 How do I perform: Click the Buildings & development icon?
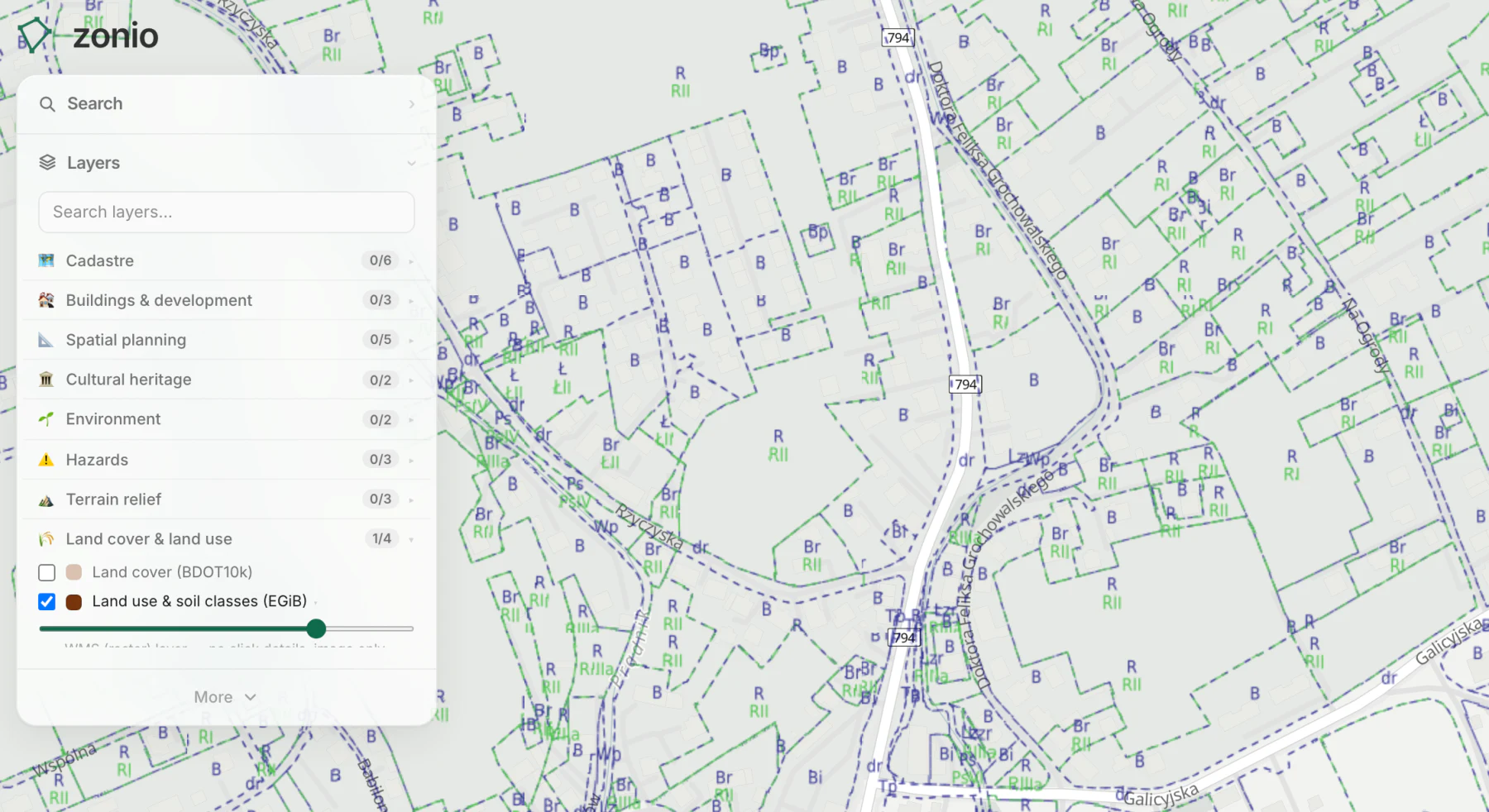point(46,300)
